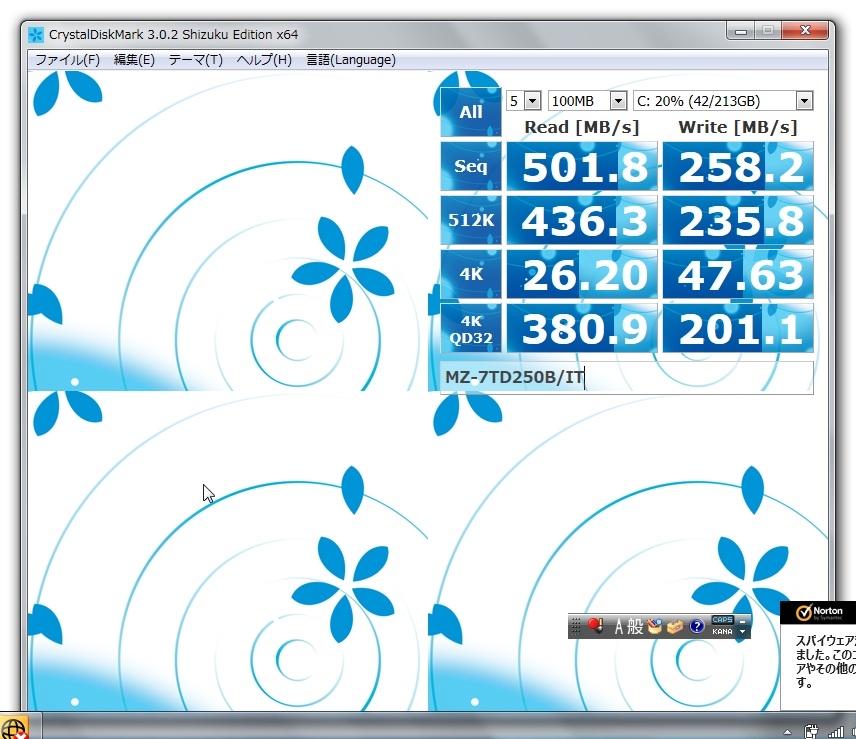Open the IME pad pencil-box icon
Screen dimensions: 856x739
(655, 626)
